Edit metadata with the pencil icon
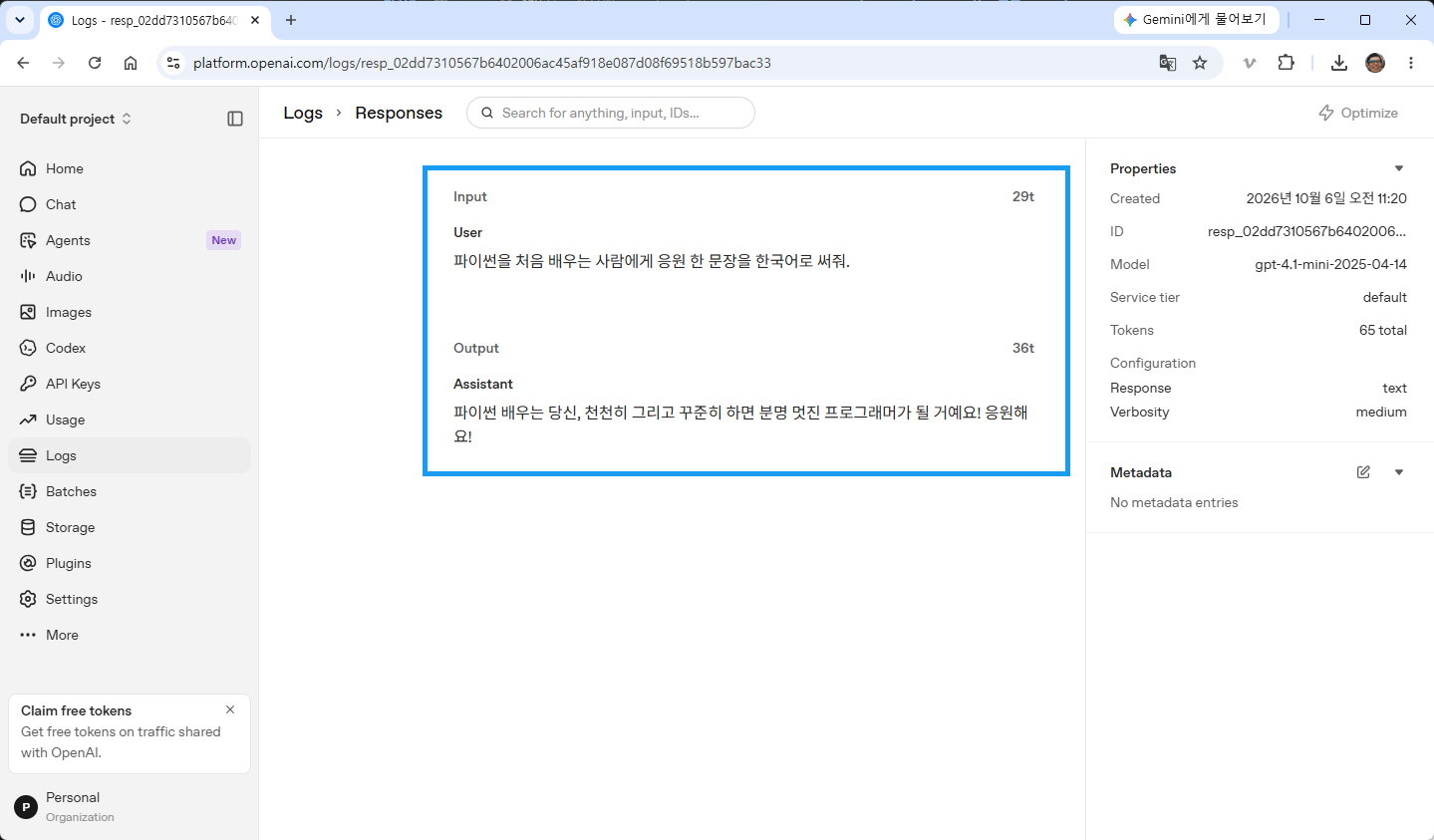The height and width of the screenshot is (840, 1434). (1363, 472)
